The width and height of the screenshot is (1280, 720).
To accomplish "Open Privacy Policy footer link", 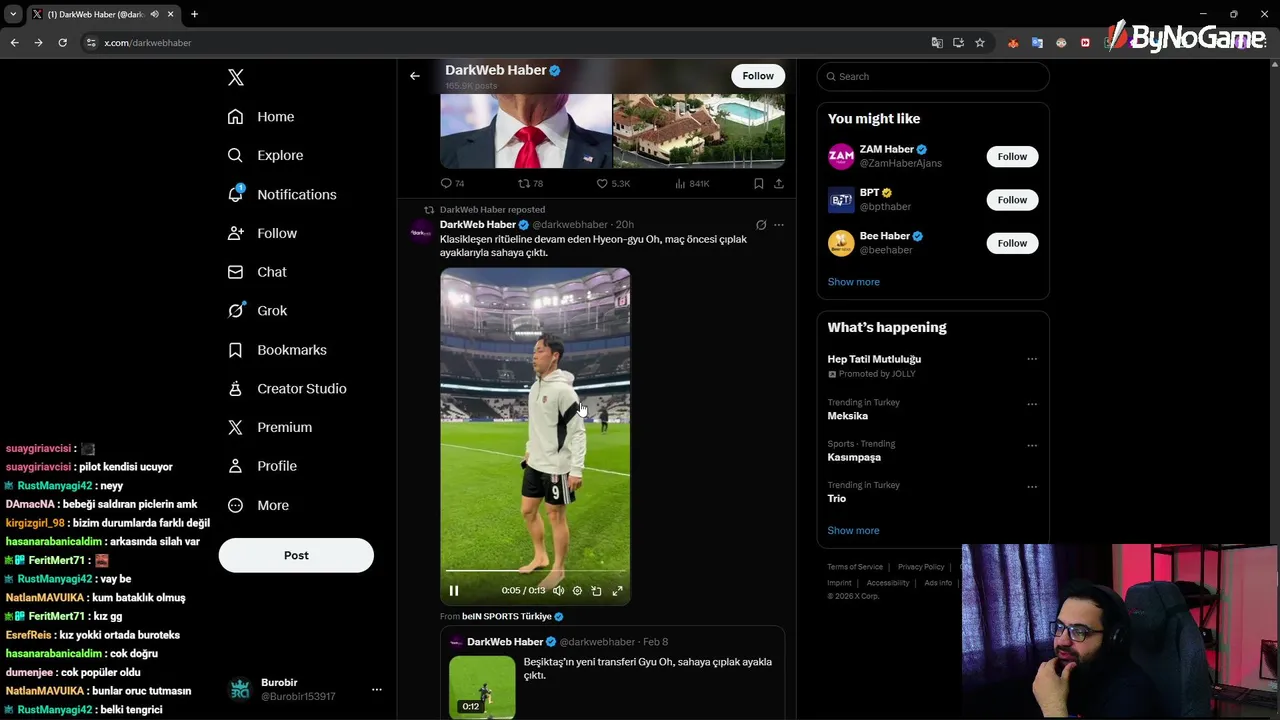I will pyautogui.click(x=921, y=567).
